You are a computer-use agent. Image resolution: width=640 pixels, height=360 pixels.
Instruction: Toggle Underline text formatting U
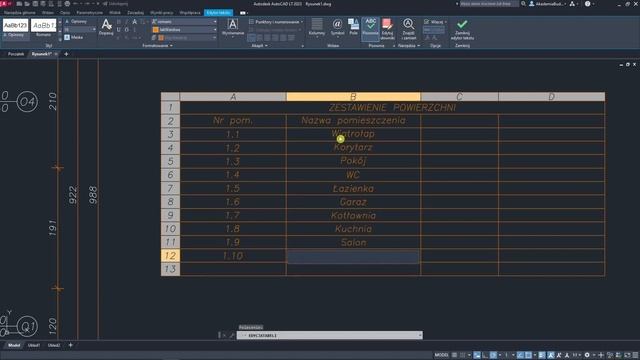tap(119, 30)
